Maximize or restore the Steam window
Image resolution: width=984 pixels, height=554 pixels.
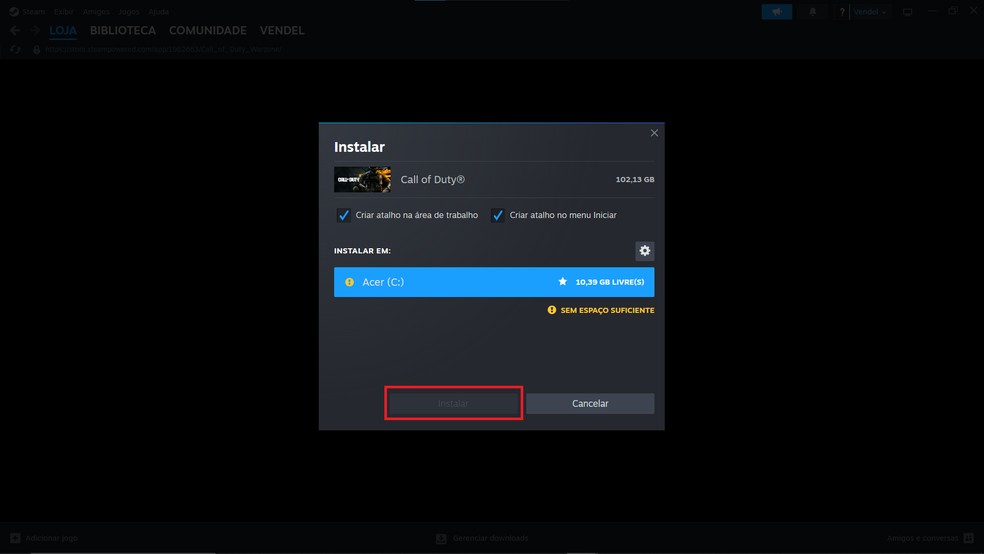click(x=953, y=11)
